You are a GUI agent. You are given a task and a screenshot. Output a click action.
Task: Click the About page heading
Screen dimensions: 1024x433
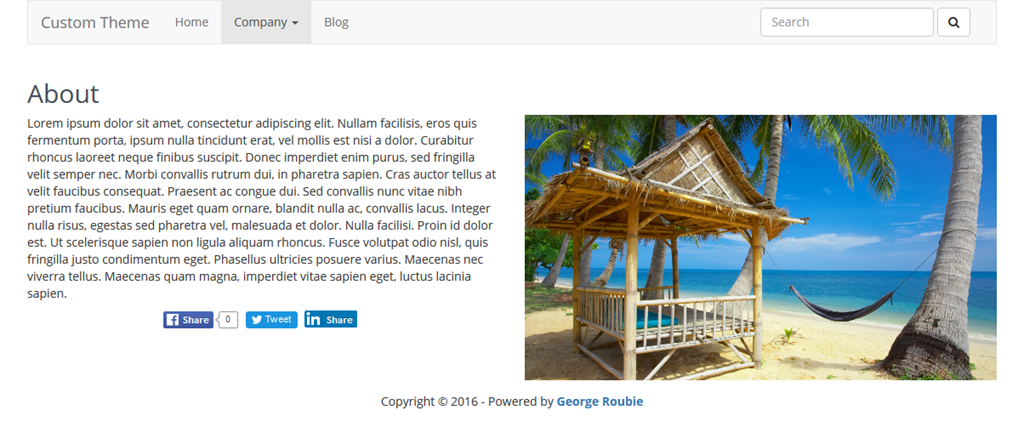(x=63, y=94)
